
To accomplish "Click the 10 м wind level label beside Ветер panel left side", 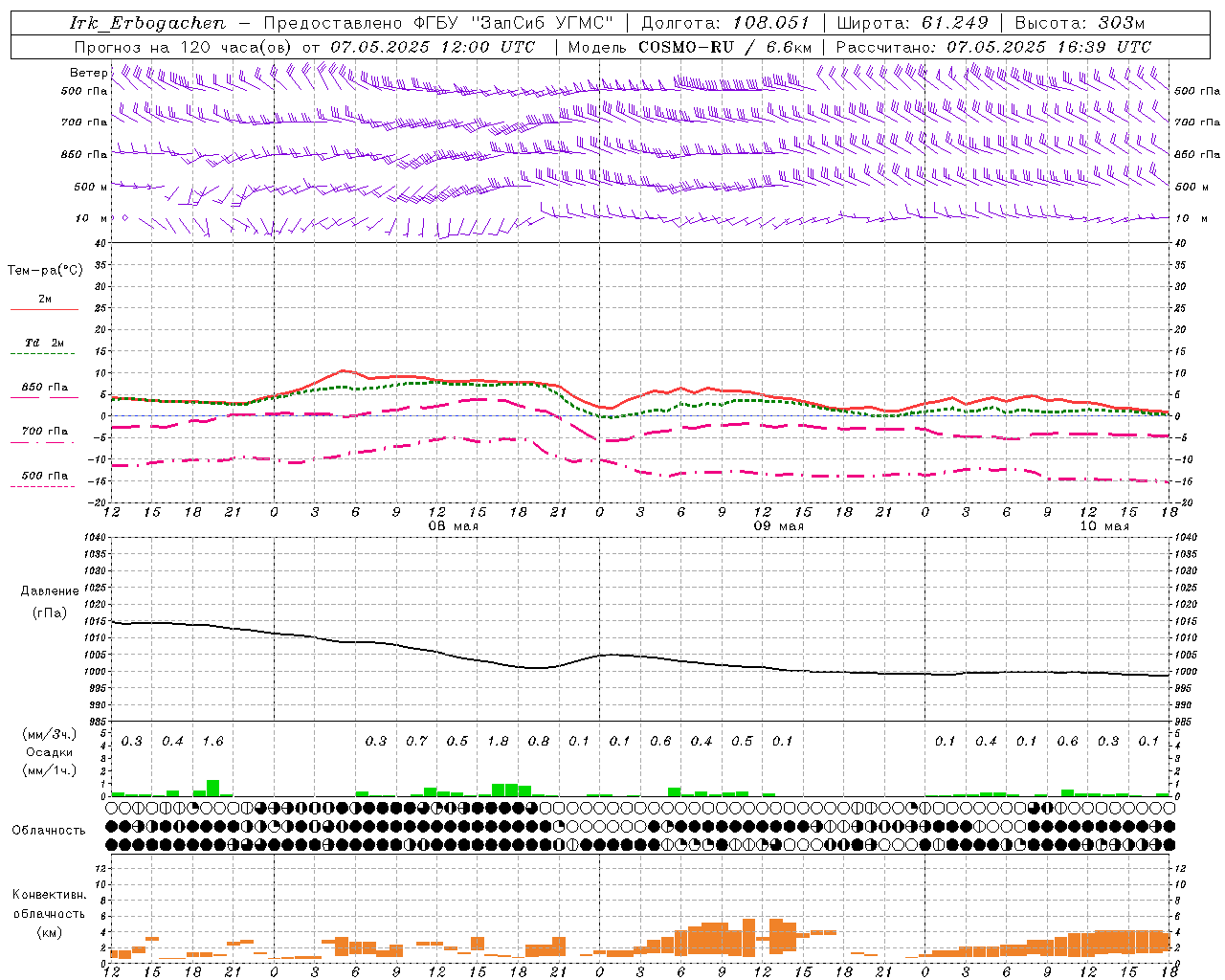I will [92, 218].
